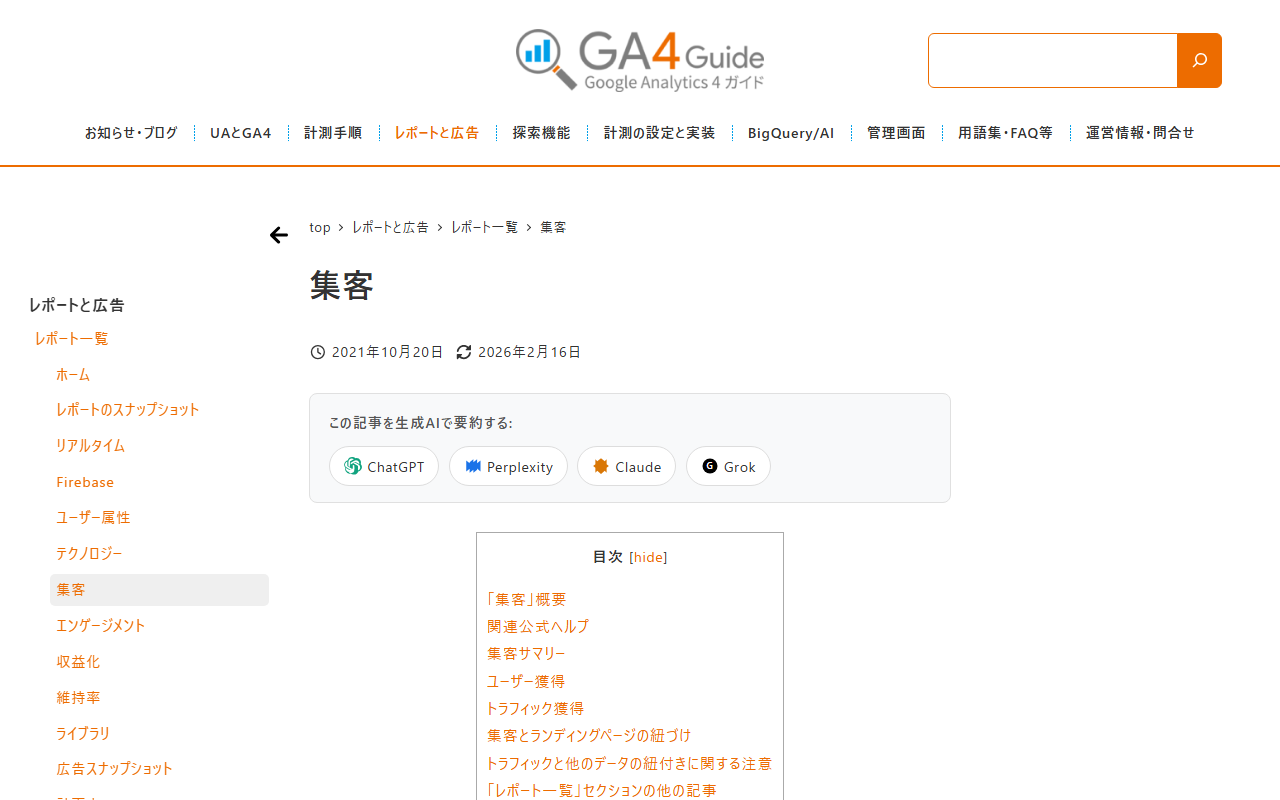Click the レポートと広告 sidebar heading
The image size is (1280, 800).
click(x=77, y=305)
